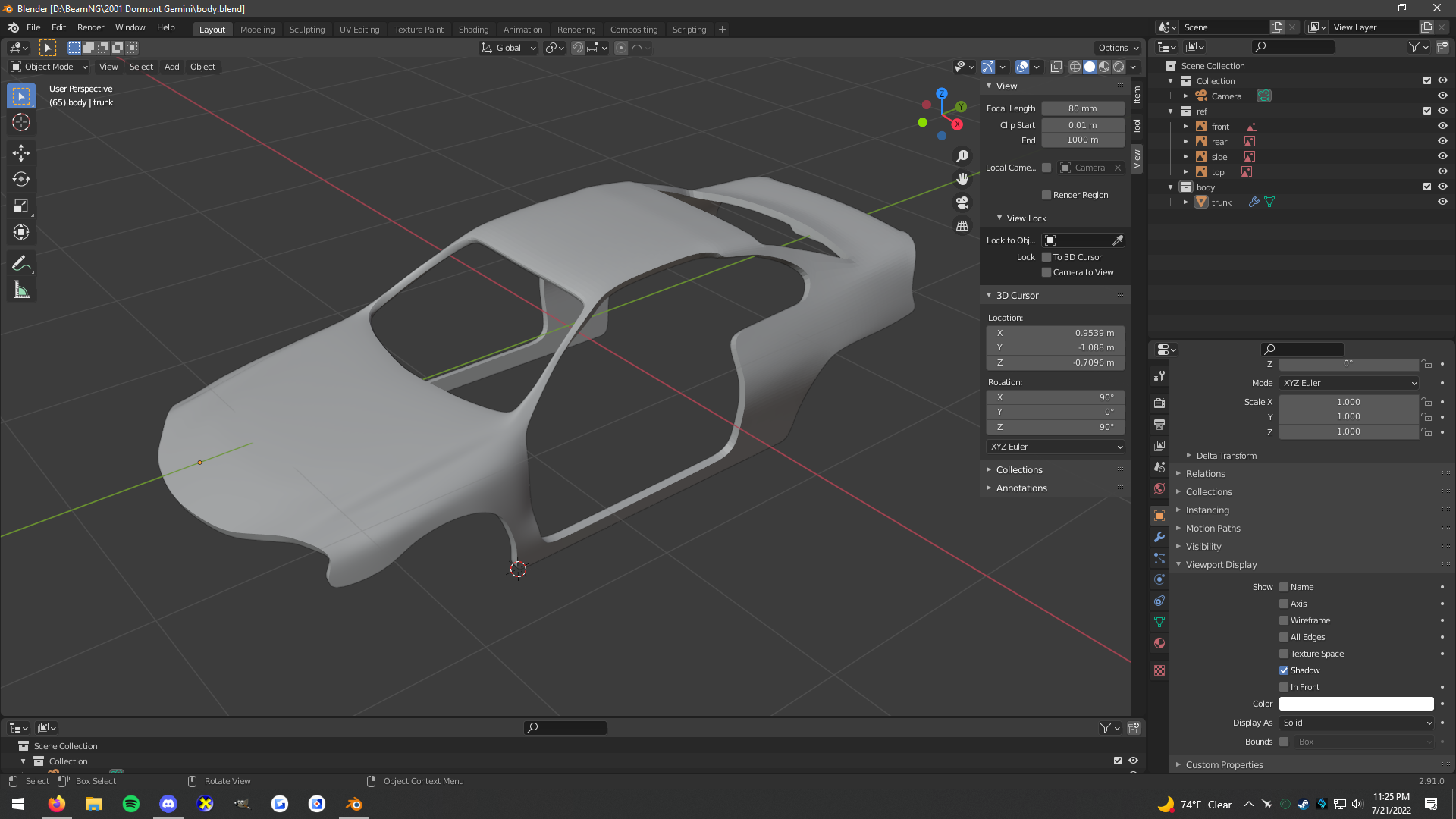This screenshot has height=819, width=1456.
Task: Switch to the Sculpting workspace tab
Action: (306, 30)
